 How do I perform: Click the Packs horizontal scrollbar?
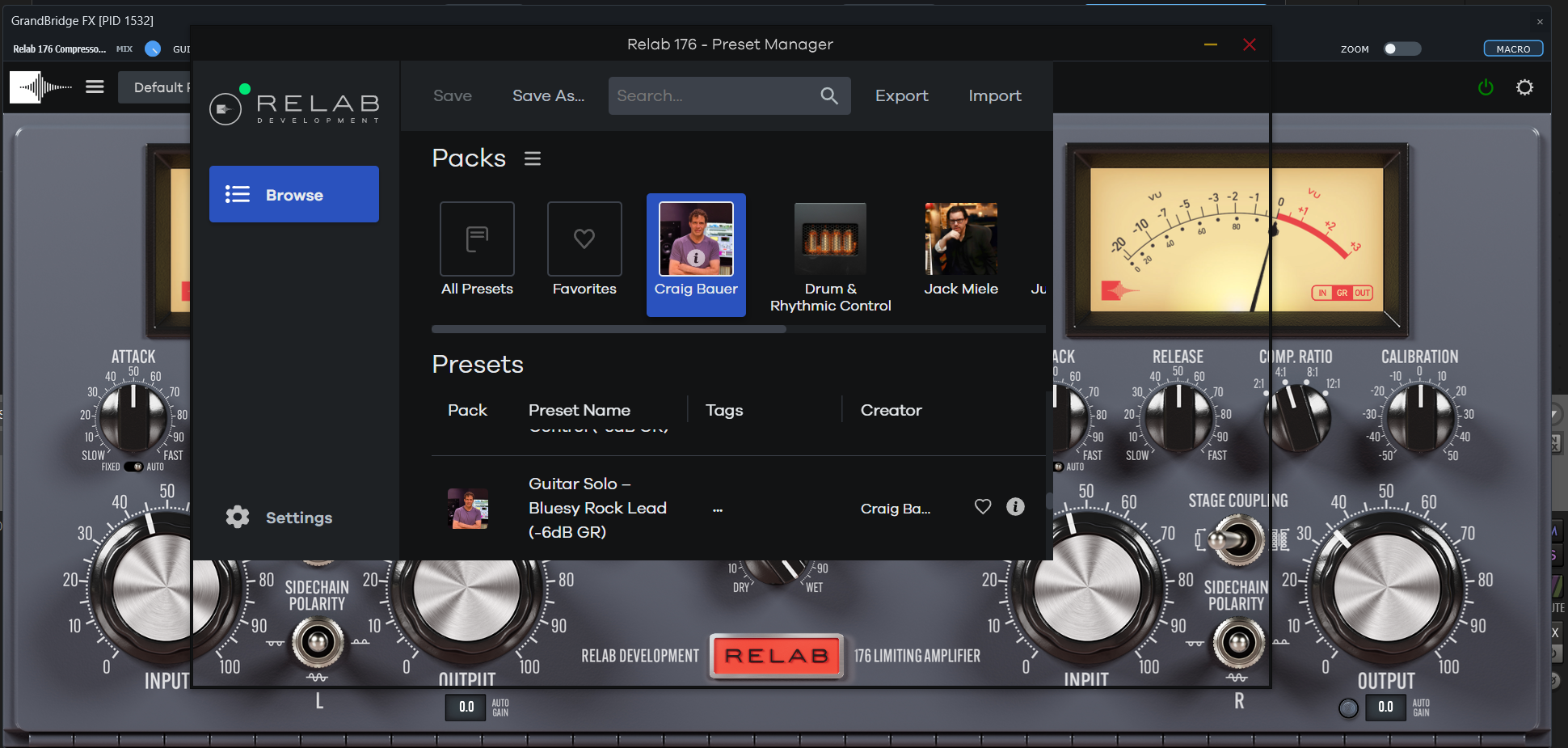click(609, 329)
